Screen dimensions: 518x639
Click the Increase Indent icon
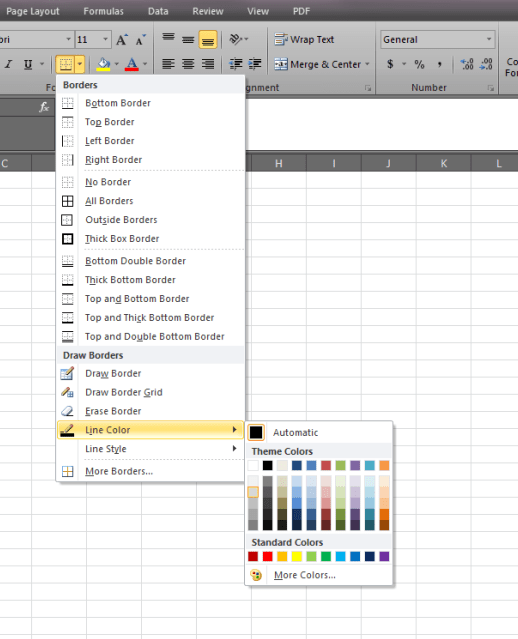click(255, 64)
